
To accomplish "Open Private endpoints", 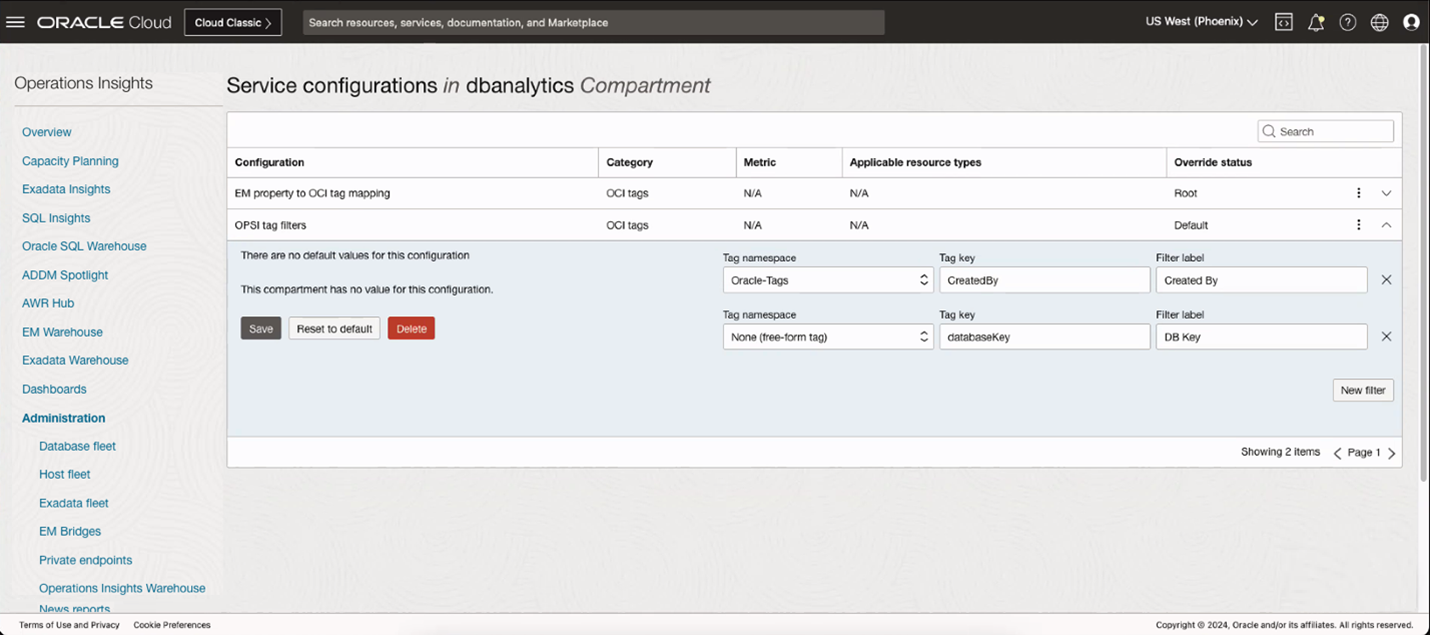I will 86,560.
